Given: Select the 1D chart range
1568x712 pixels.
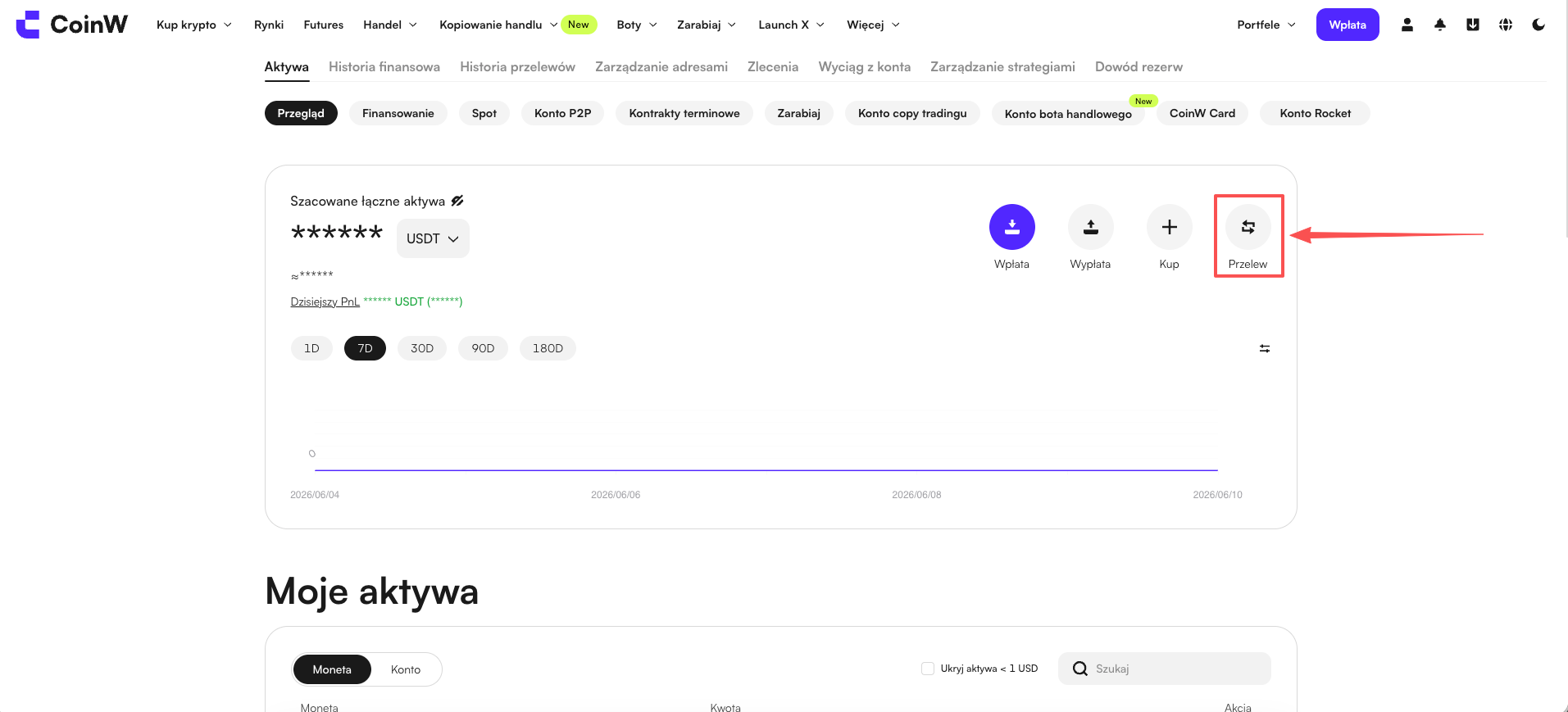Looking at the screenshot, I should 311,348.
